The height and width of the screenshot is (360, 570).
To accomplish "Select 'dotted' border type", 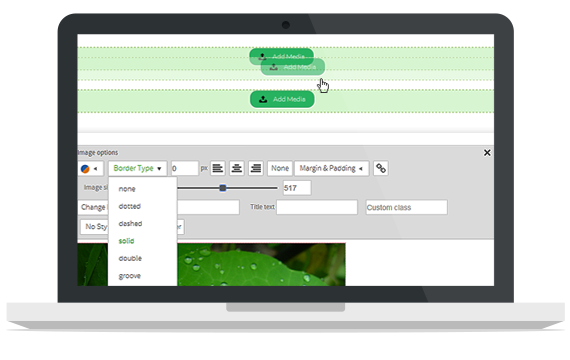I will [129, 206].
